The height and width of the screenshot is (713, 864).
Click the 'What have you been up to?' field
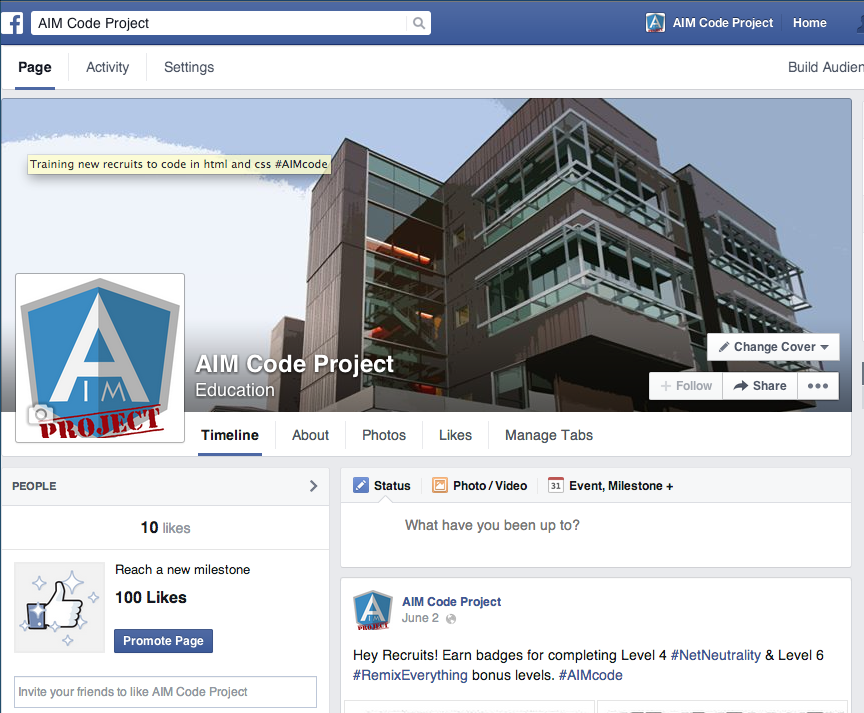pos(596,534)
